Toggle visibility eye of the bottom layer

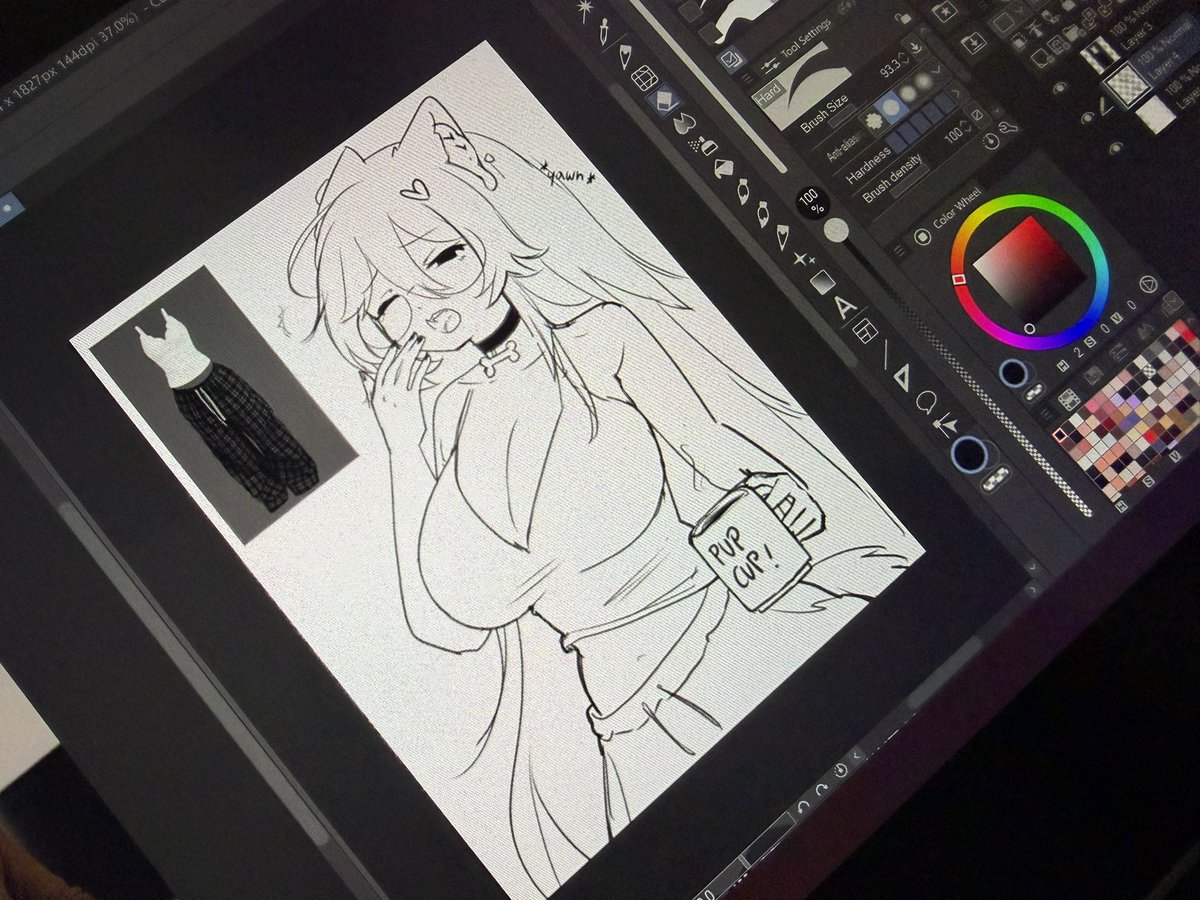(1116, 148)
